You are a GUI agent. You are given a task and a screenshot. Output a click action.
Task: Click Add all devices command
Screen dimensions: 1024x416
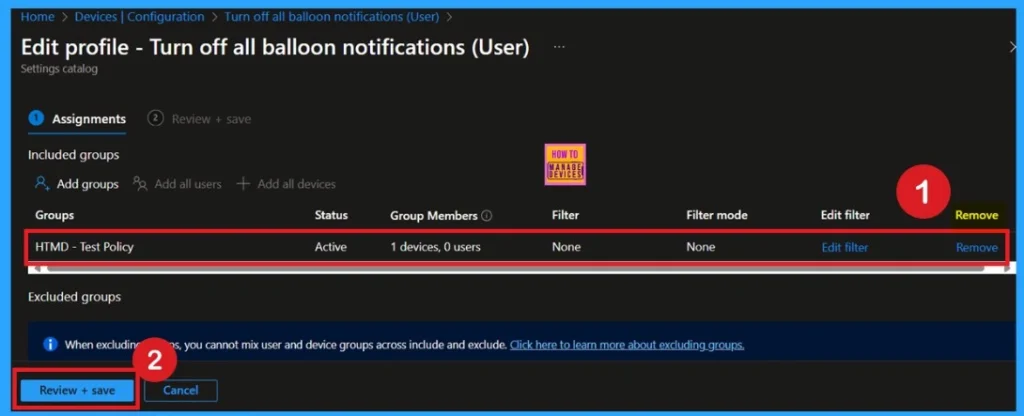pyautogui.click(x=296, y=184)
